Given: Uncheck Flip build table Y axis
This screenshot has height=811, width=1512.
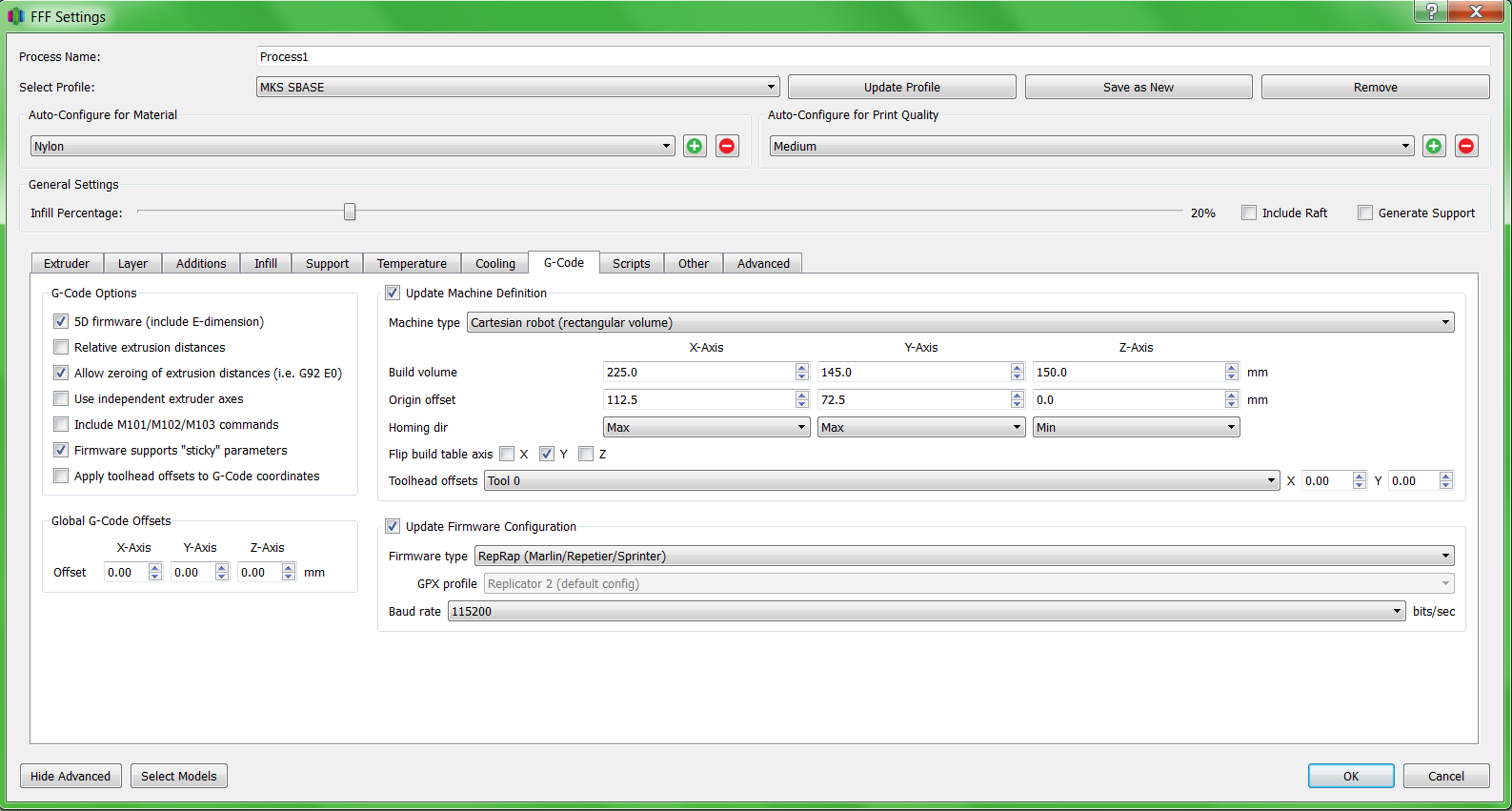Looking at the screenshot, I should coord(547,454).
